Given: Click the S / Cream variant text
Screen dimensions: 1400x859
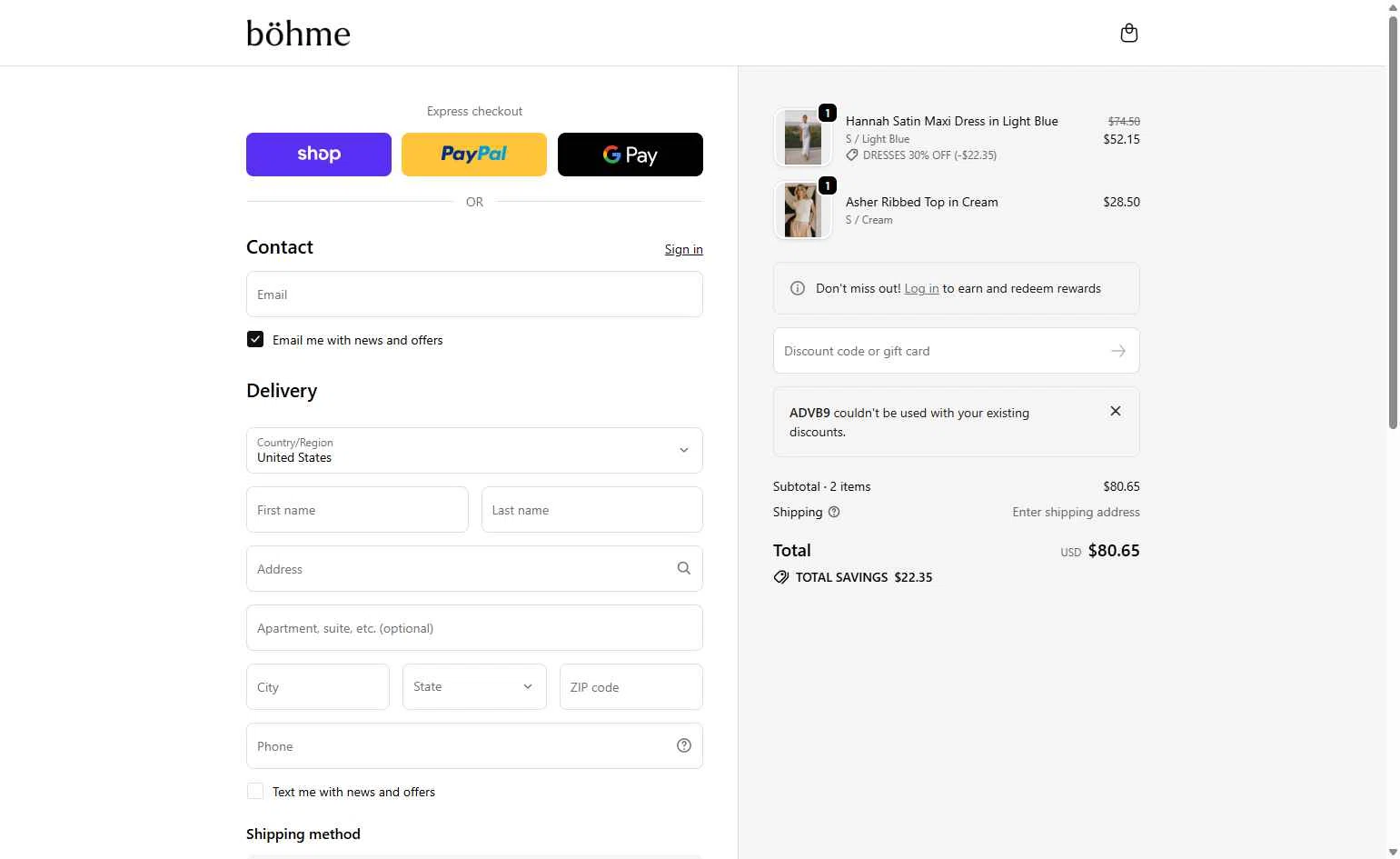Looking at the screenshot, I should 869,220.
